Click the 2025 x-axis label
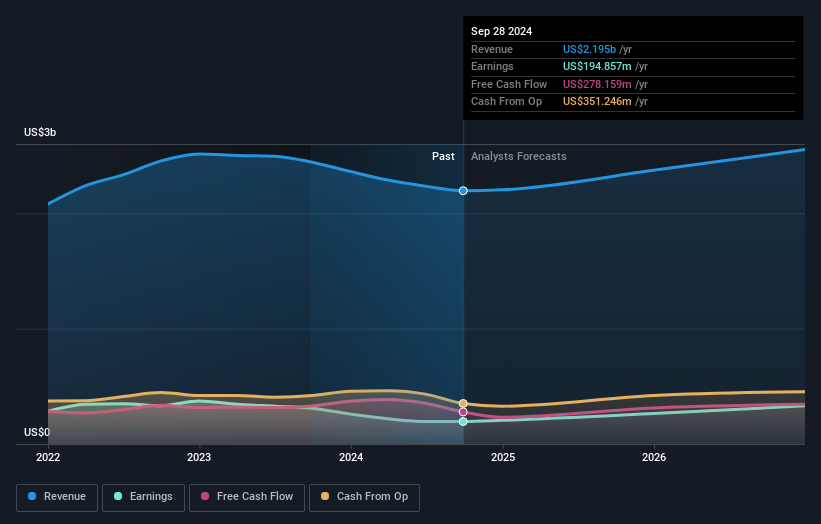The image size is (821, 524). click(503, 458)
